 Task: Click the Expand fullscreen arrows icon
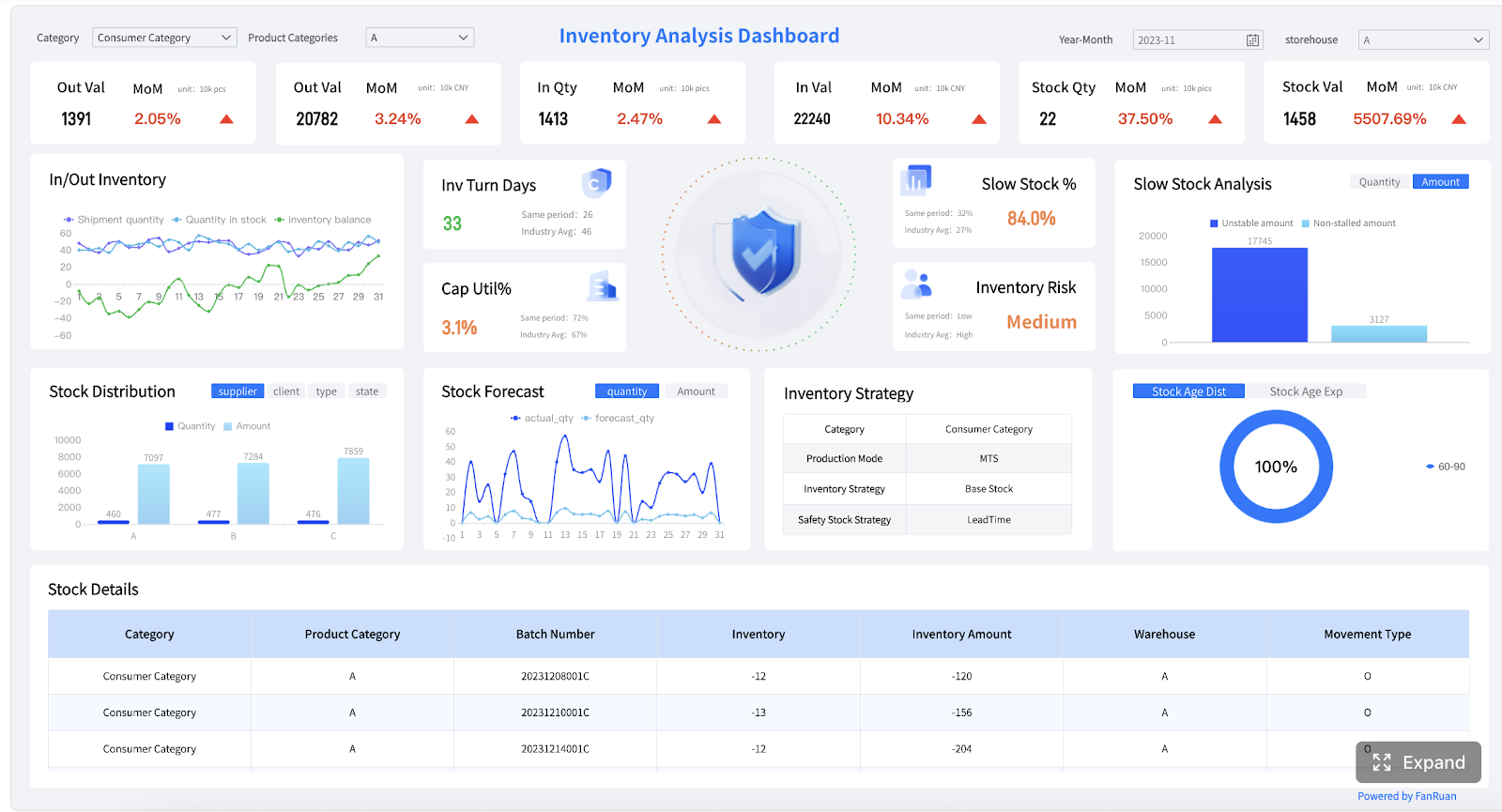tap(1382, 762)
